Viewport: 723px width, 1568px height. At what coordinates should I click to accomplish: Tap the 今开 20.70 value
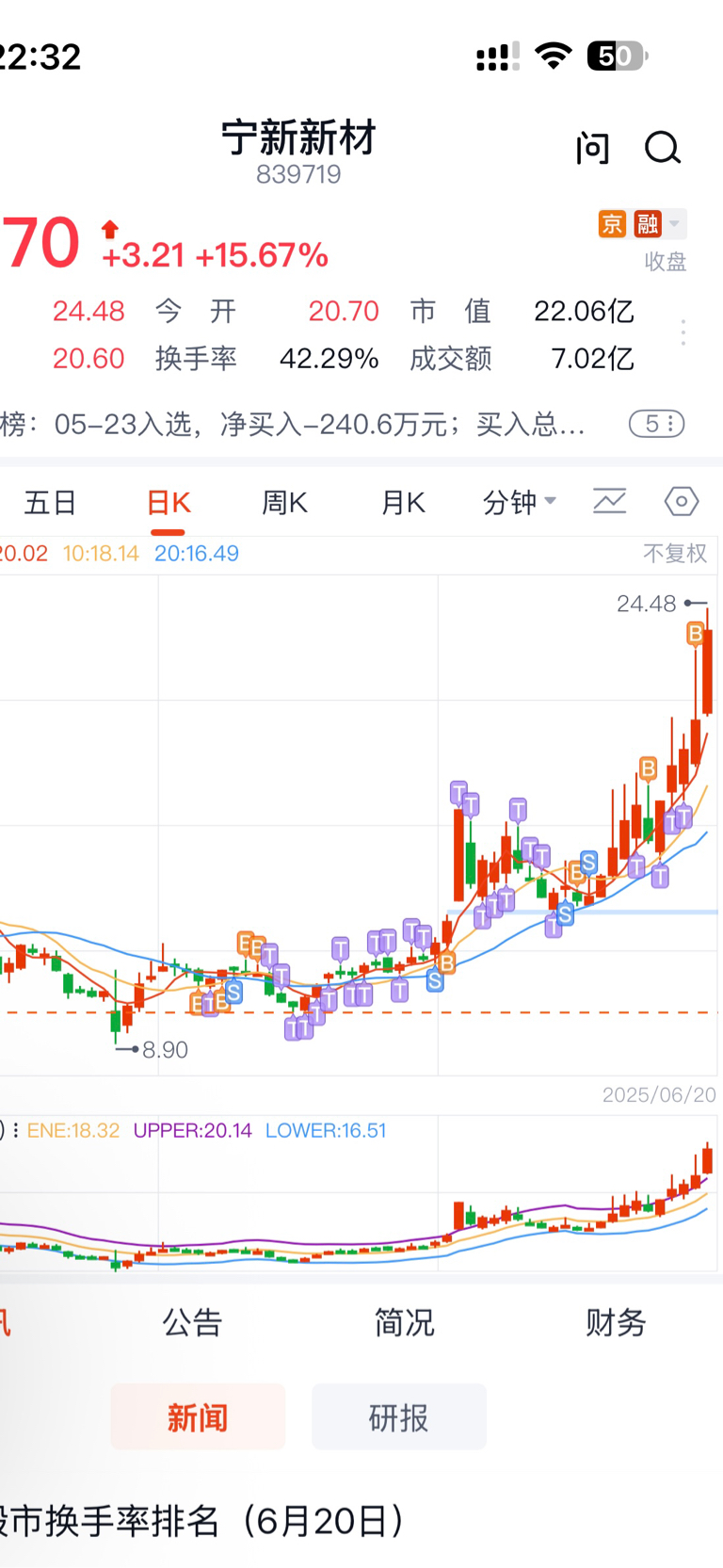[x=344, y=311]
